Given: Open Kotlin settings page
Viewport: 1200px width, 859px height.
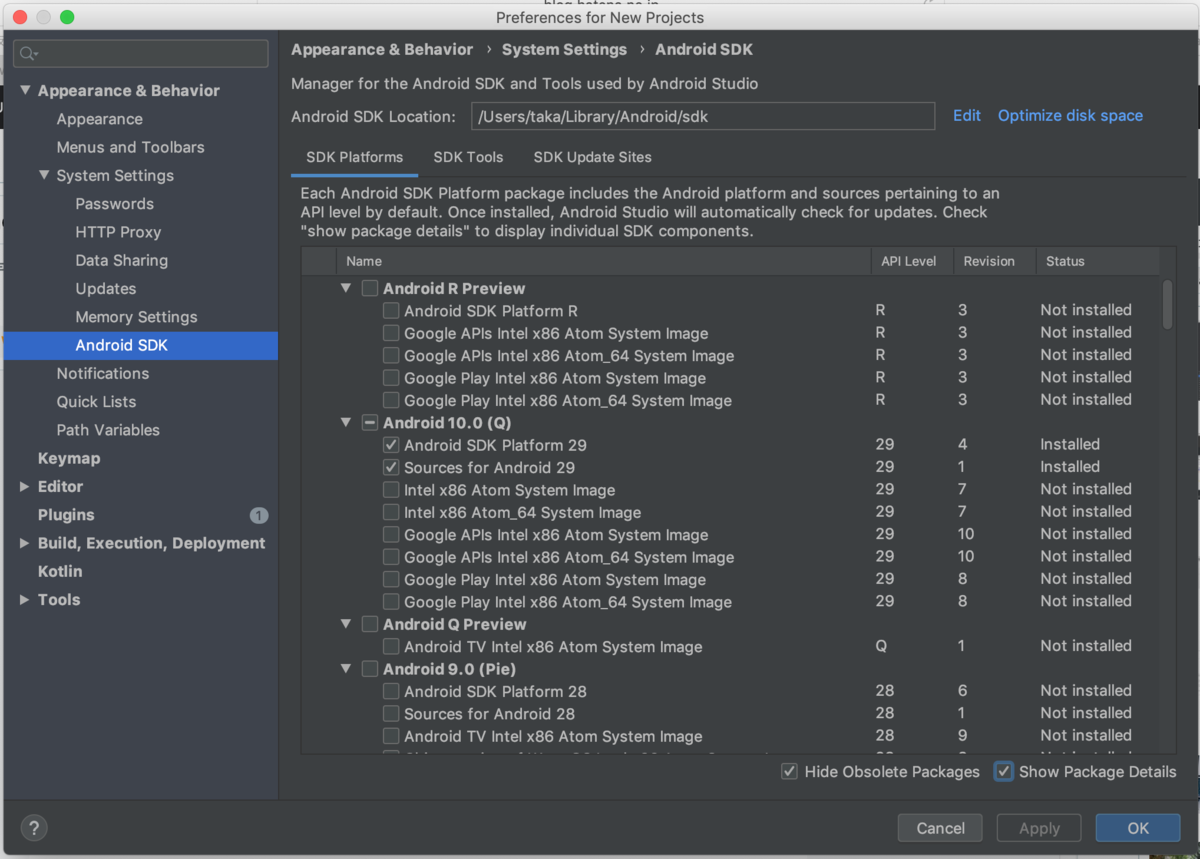Looking at the screenshot, I should [60, 571].
